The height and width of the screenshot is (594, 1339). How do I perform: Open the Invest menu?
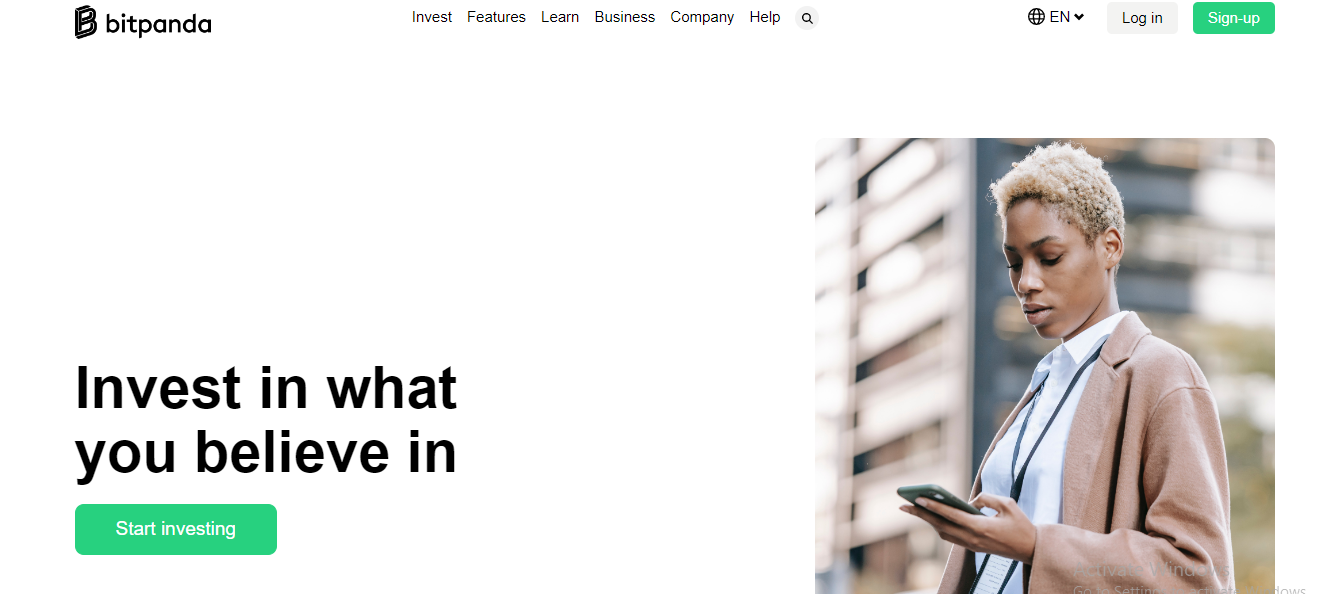pos(432,17)
